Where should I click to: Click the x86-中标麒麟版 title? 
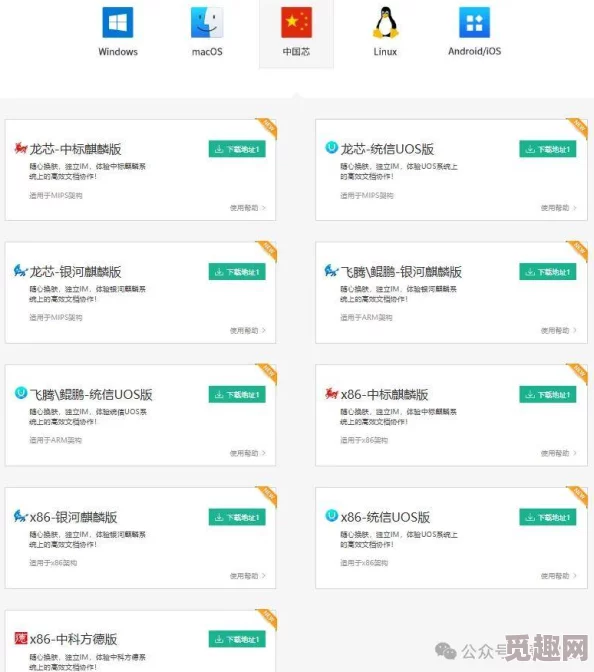pos(384,394)
